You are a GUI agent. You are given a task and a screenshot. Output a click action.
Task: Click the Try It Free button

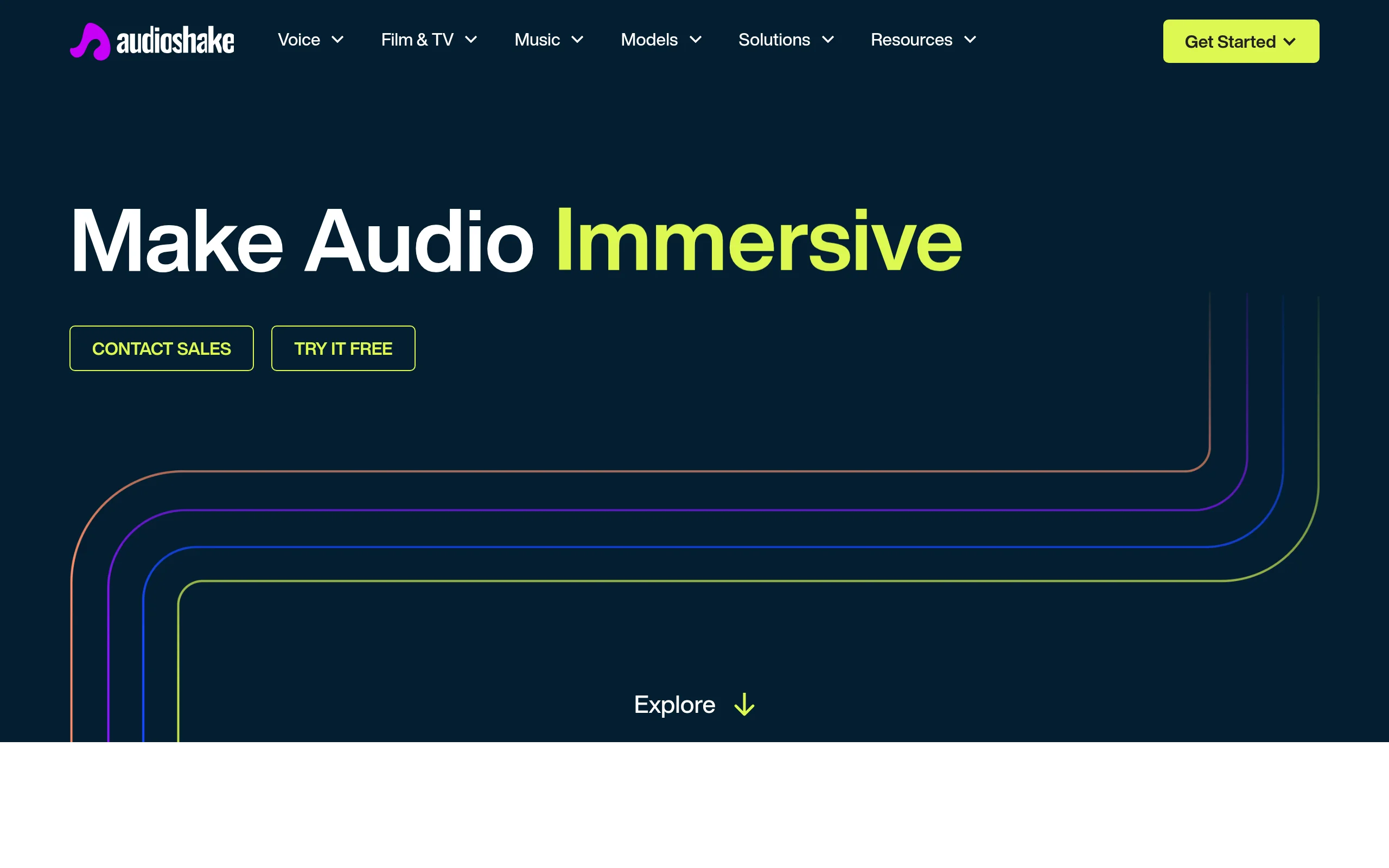[343, 348]
